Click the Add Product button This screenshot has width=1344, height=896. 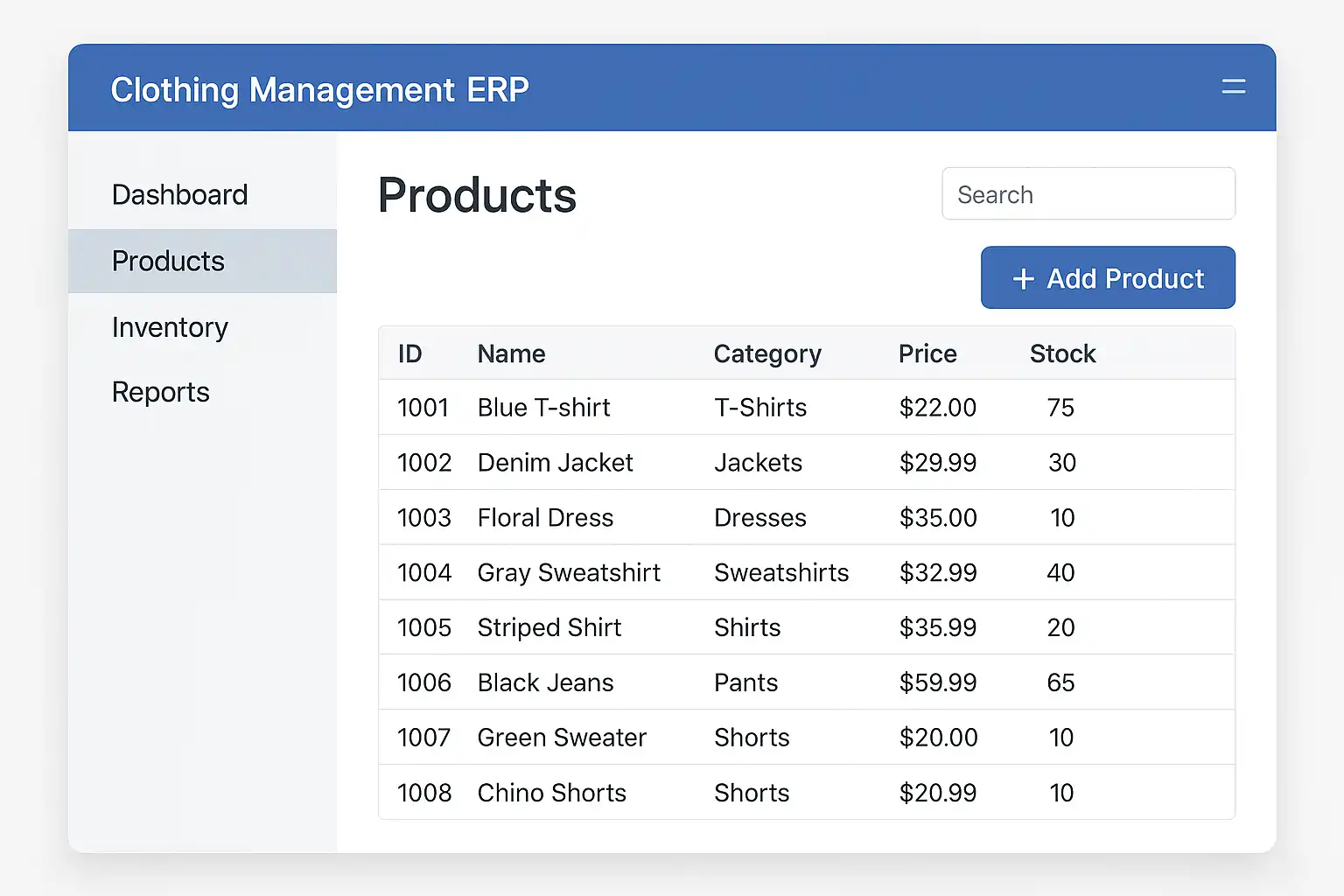click(x=1108, y=278)
